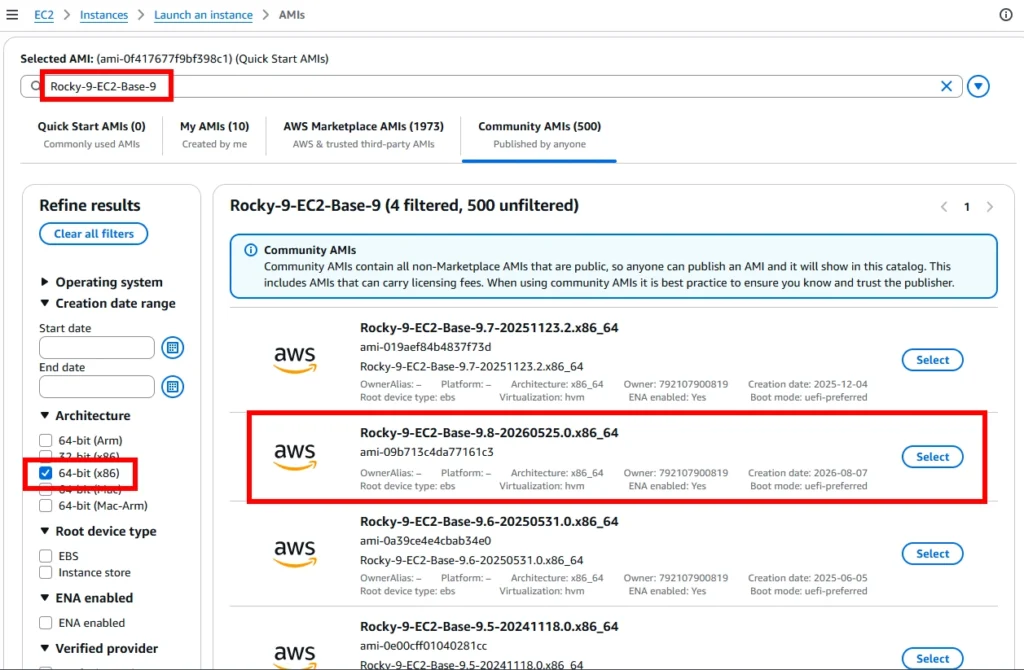The image size is (1024, 670).
Task: Click title Rocky-9-EC2-Base-9.6-20250531.0.x86_64
Action: click(489, 521)
